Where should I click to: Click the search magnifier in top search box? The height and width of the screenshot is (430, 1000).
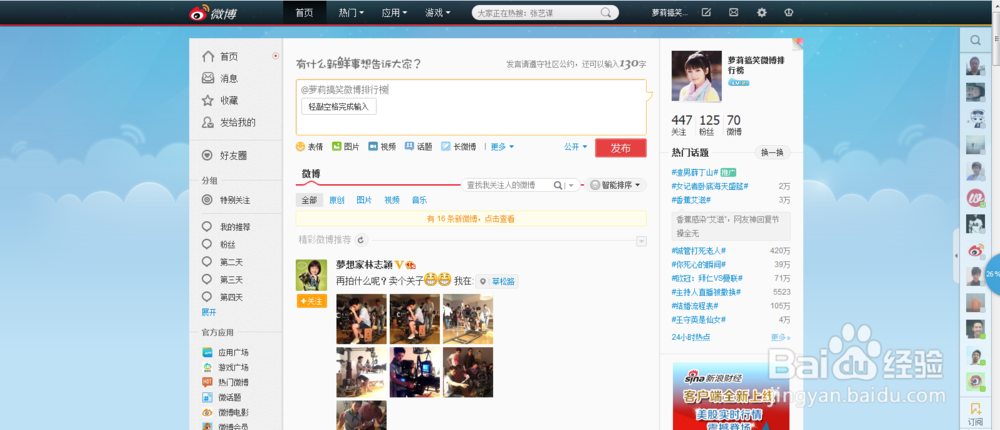[606, 13]
